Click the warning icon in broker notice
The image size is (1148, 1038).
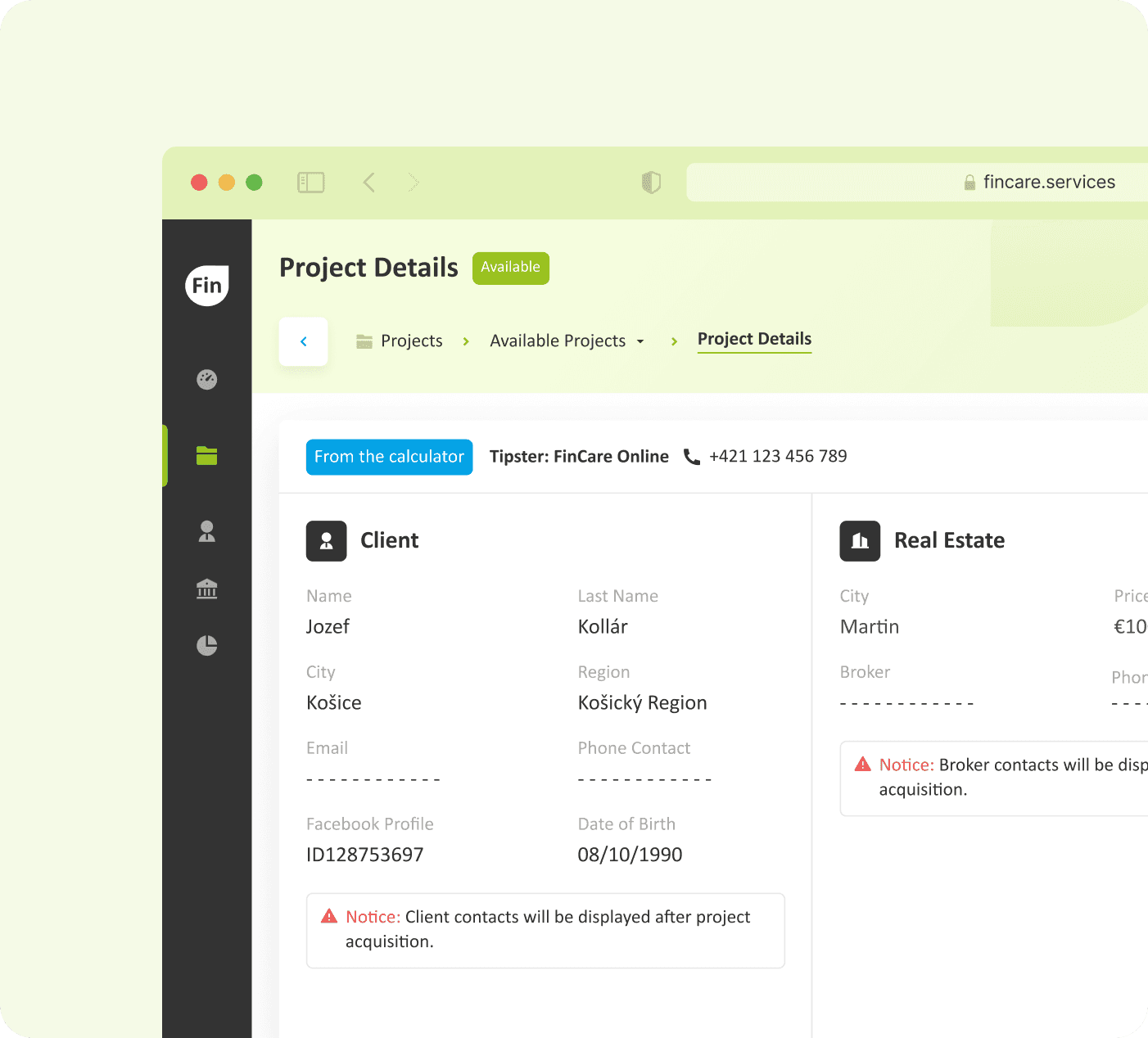tap(863, 765)
